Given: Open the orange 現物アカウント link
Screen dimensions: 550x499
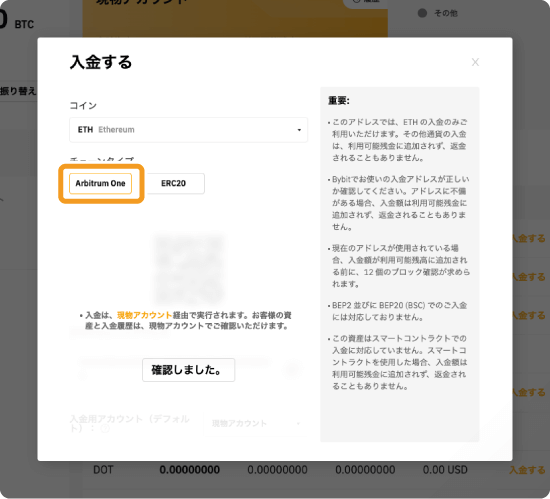Looking at the screenshot, I should (x=145, y=315).
